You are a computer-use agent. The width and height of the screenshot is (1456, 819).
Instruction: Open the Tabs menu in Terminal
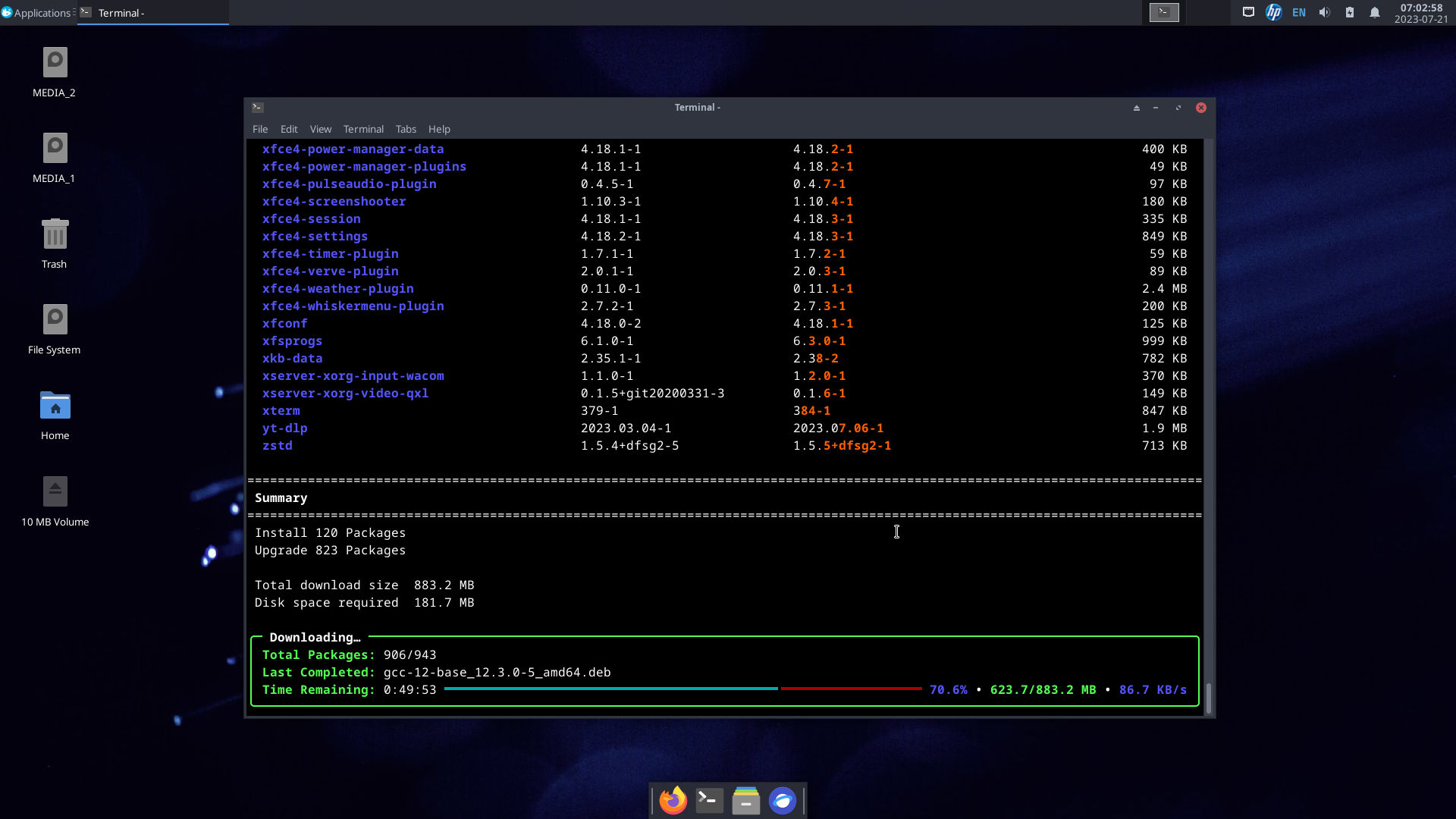coord(406,129)
